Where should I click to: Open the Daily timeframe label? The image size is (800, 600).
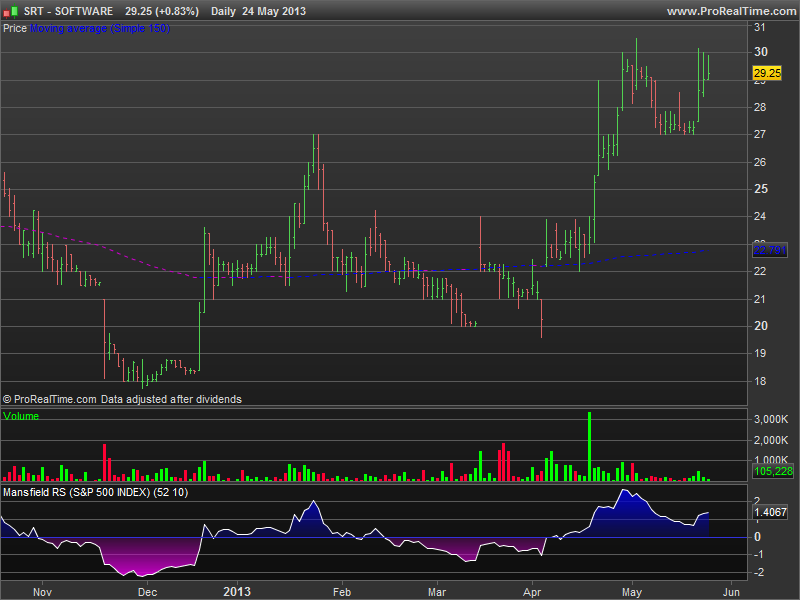[225, 11]
